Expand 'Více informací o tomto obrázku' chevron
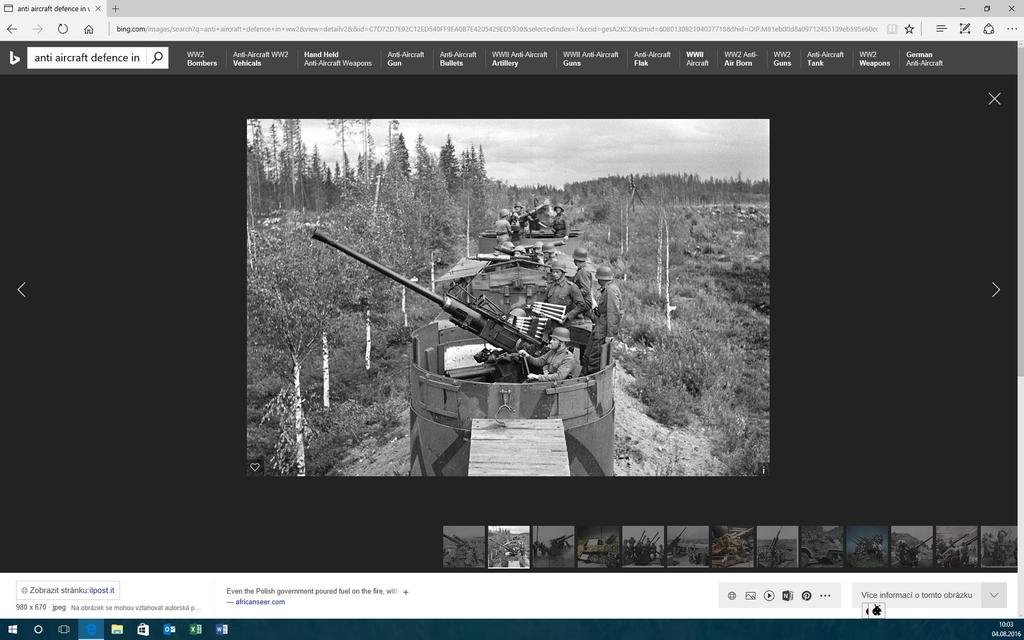The height and width of the screenshot is (640, 1024). [x=994, y=595]
